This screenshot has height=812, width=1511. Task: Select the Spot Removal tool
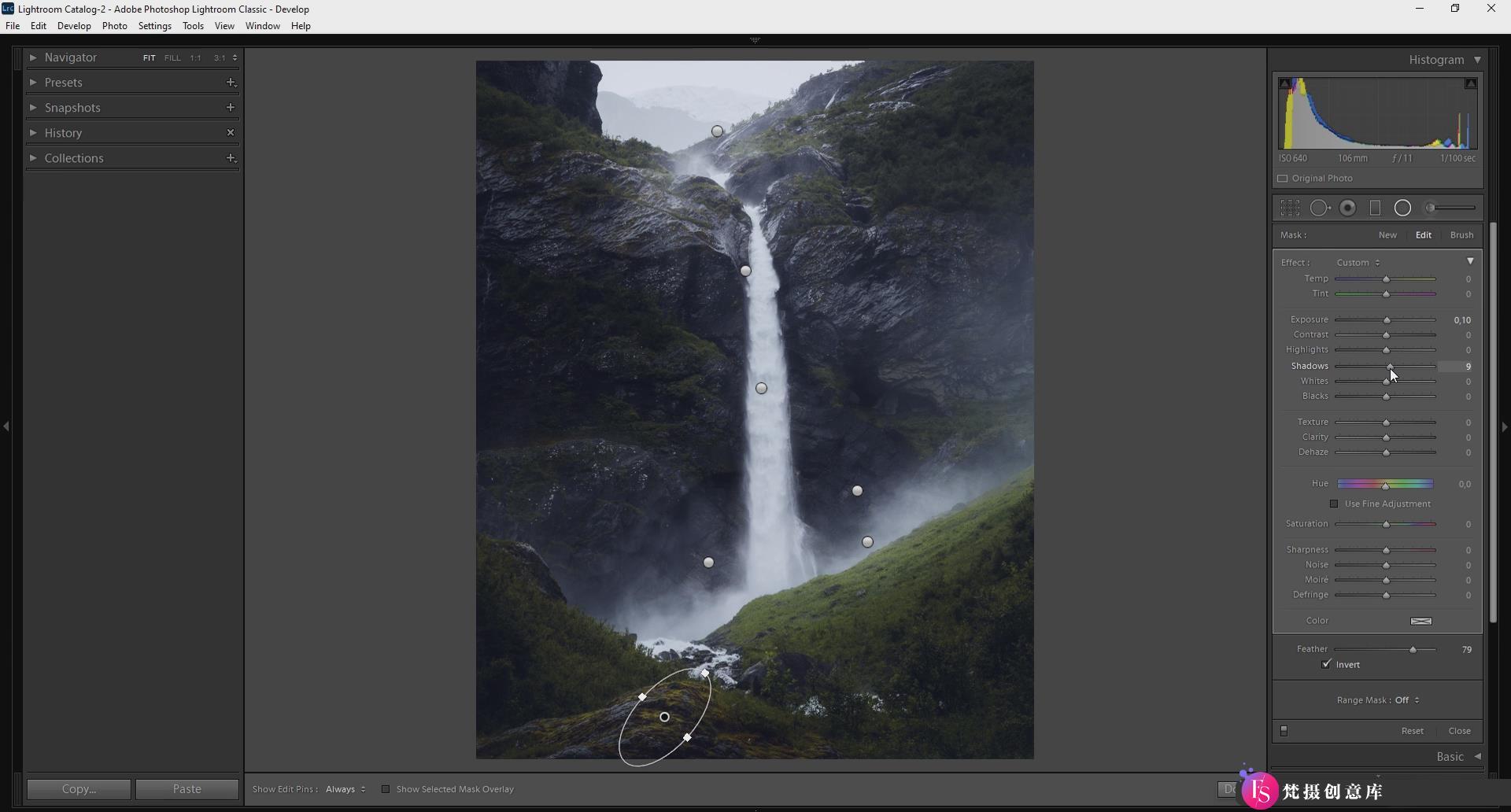click(1320, 208)
